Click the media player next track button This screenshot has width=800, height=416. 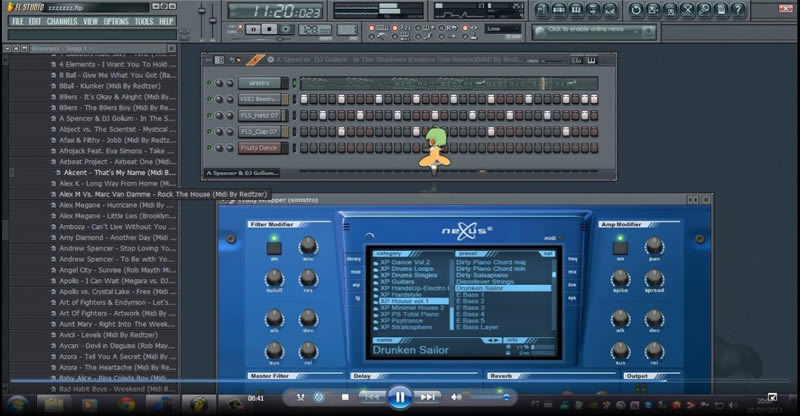point(428,397)
